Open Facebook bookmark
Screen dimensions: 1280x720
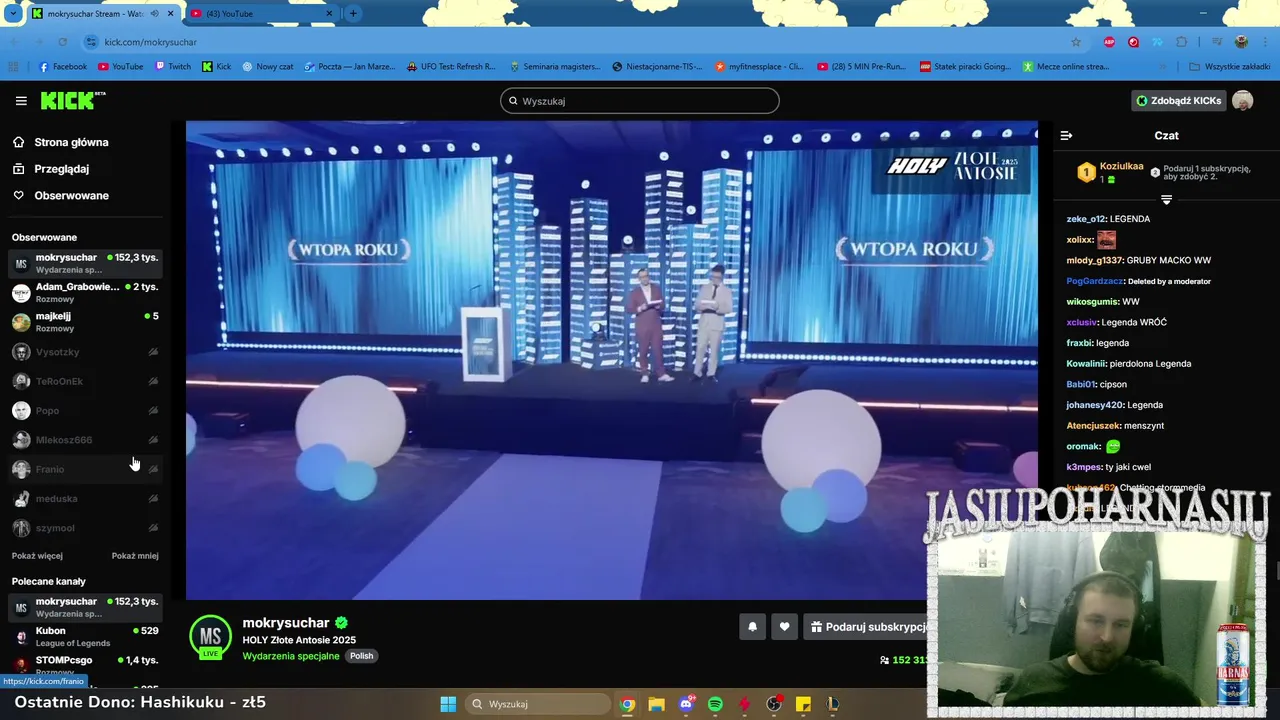tap(62, 67)
